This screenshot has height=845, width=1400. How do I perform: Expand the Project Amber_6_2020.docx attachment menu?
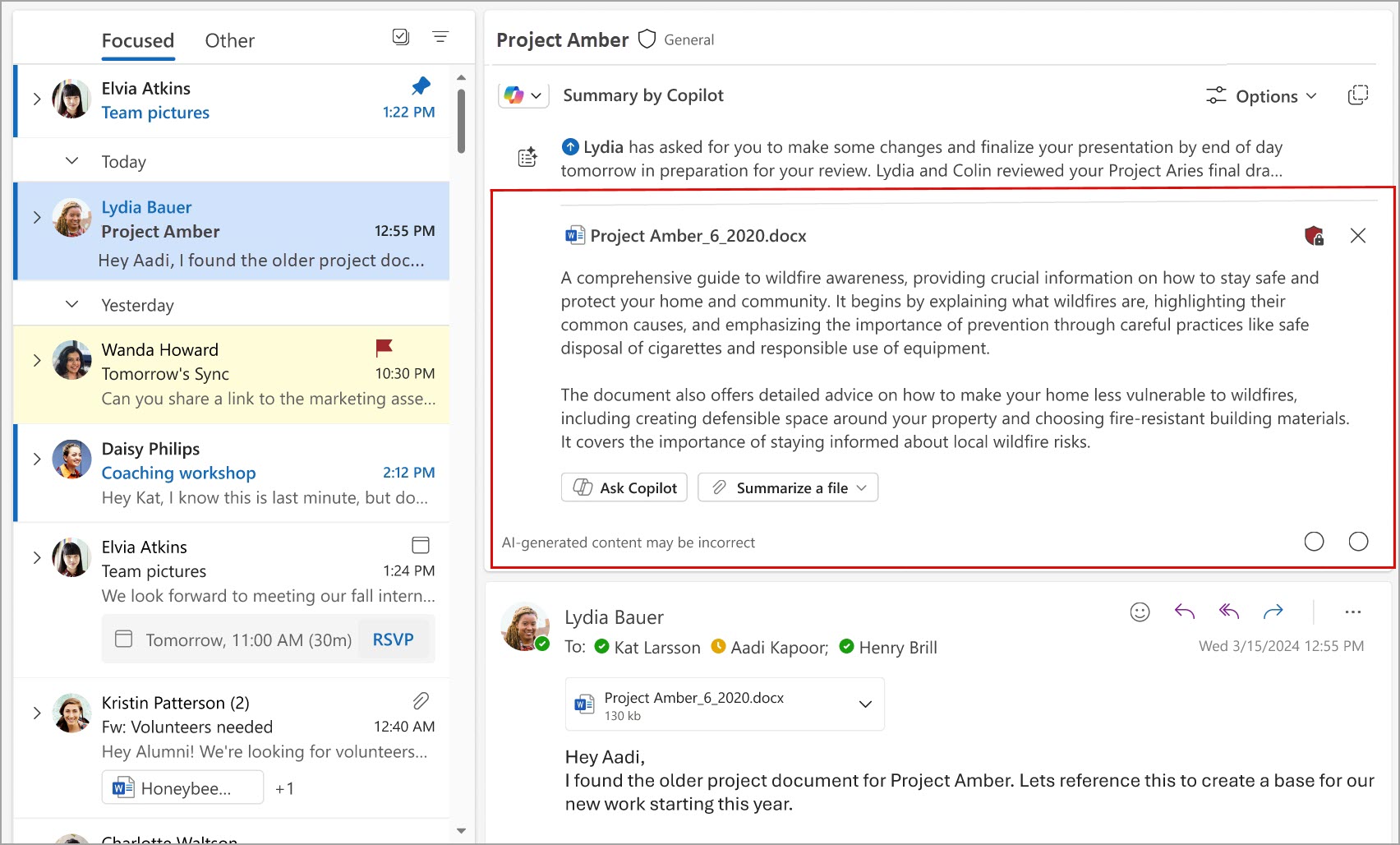pos(864,704)
